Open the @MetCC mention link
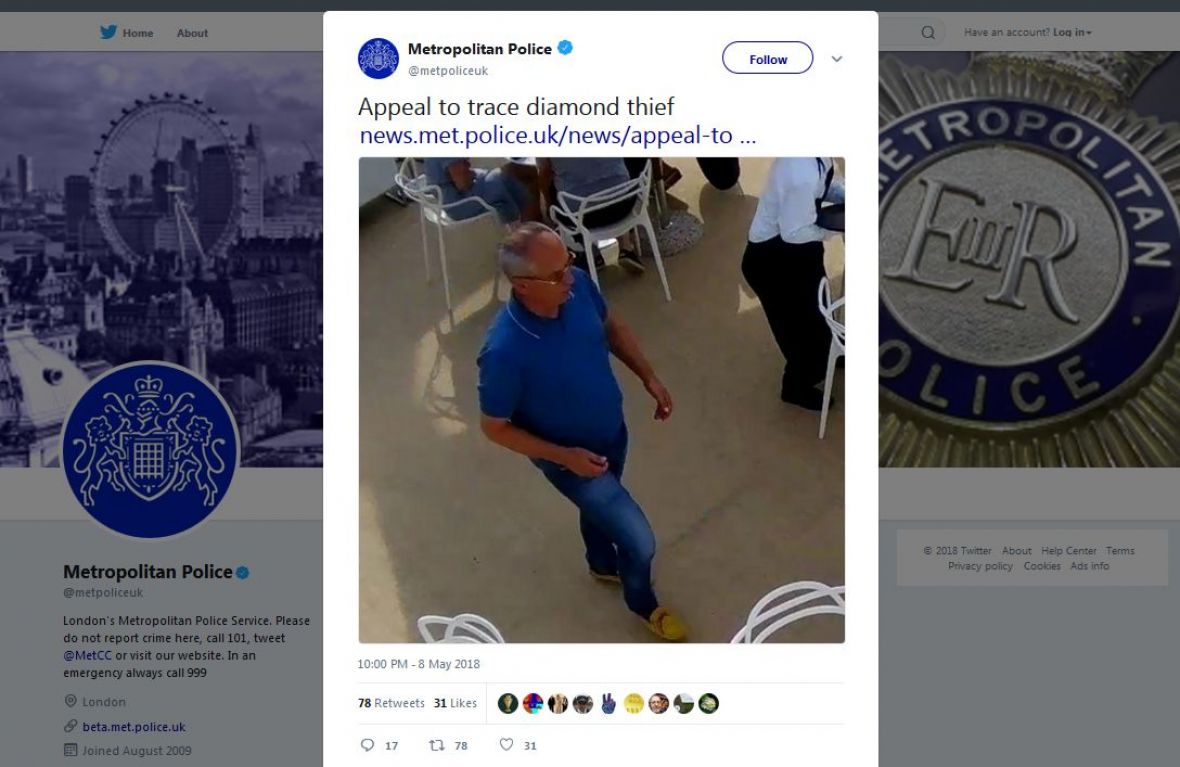The image size is (1180, 767). click(87, 655)
